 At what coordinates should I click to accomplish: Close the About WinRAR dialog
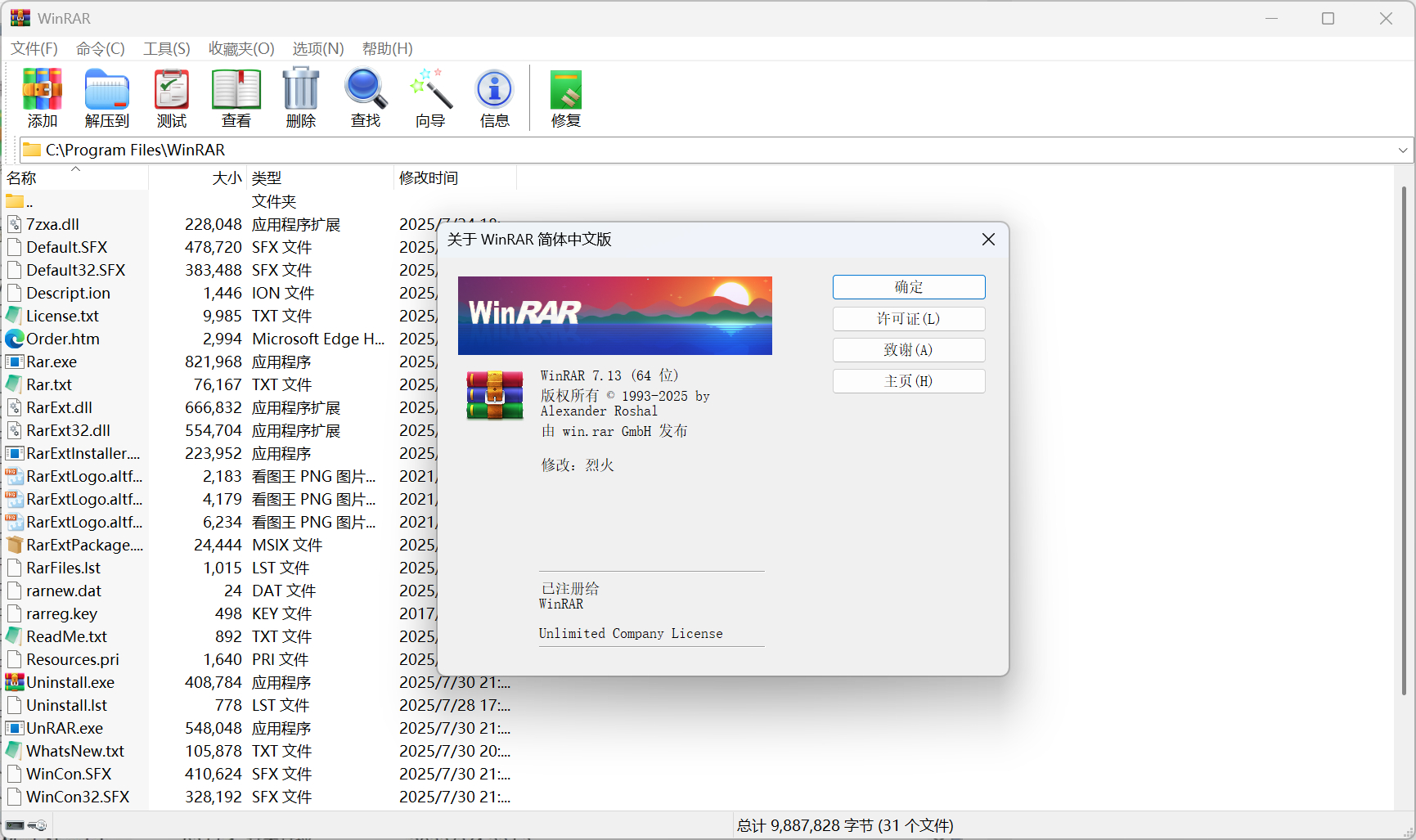click(x=988, y=240)
